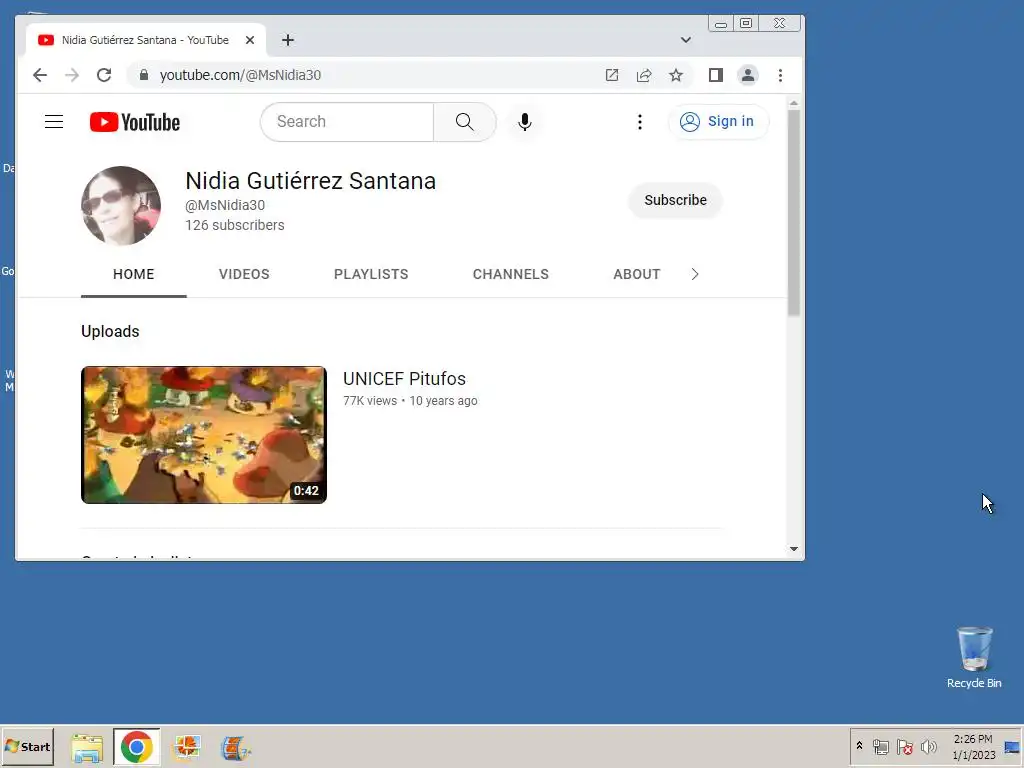The width and height of the screenshot is (1024, 768).
Task: Switch to the ABOUT tab
Action: pos(637,274)
